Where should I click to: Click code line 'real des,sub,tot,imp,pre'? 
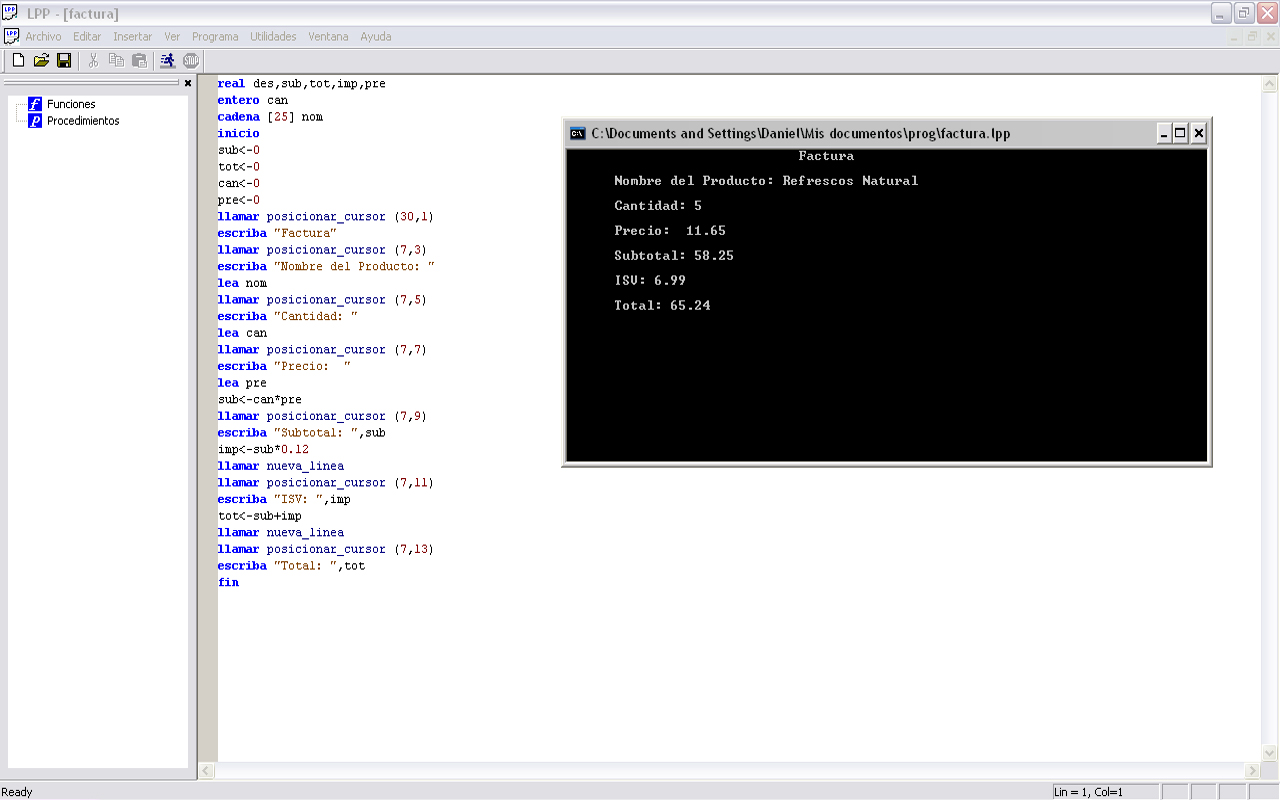click(x=301, y=84)
